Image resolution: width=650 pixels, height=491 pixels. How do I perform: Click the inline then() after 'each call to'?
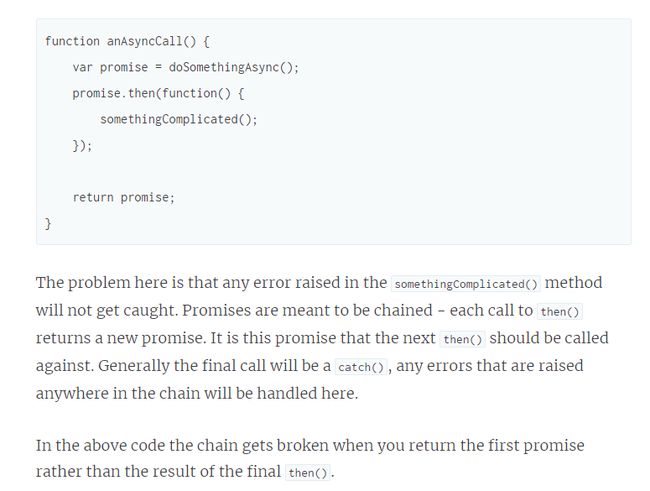pyautogui.click(x=560, y=312)
